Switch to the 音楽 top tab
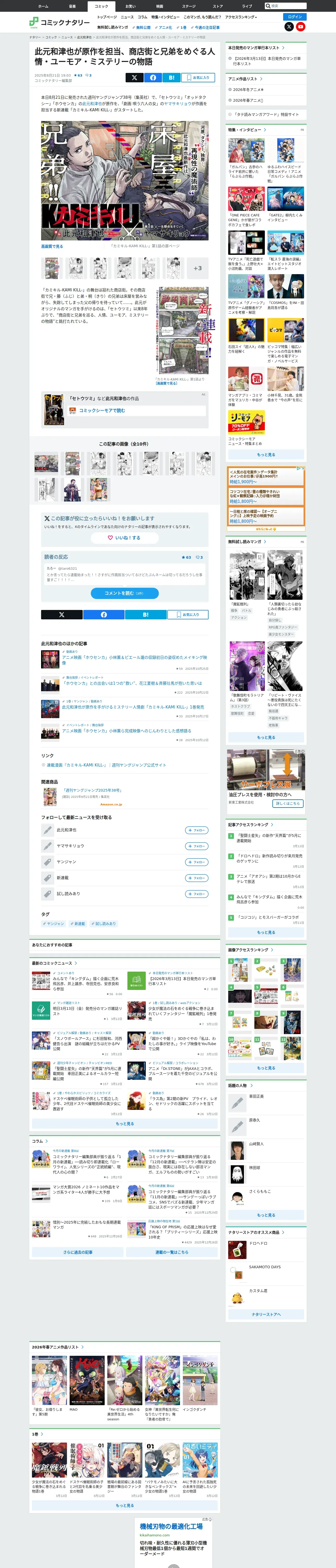 coord(72,6)
